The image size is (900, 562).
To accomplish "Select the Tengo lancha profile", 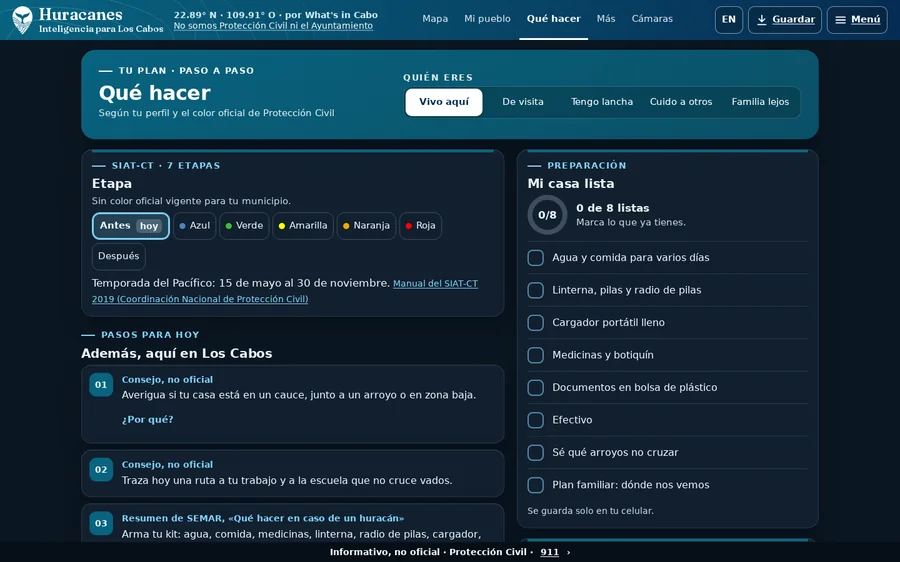I will (602, 102).
